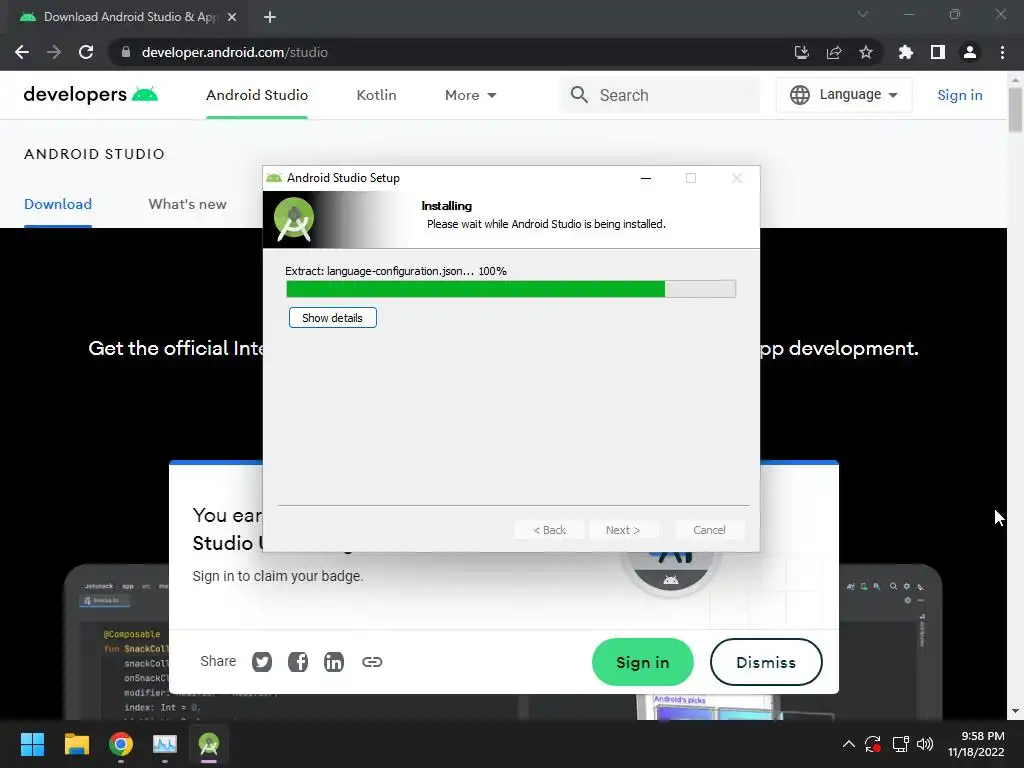Image resolution: width=1024 pixels, height=768 pixels.
Task: Click the Next button in setup
Action: click(x=622, y=530)
